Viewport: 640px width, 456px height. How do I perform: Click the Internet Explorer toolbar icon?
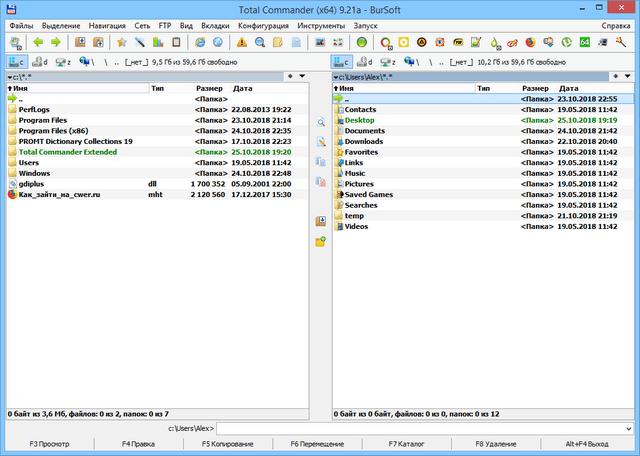pyautogui.click(x=201, y=43)
